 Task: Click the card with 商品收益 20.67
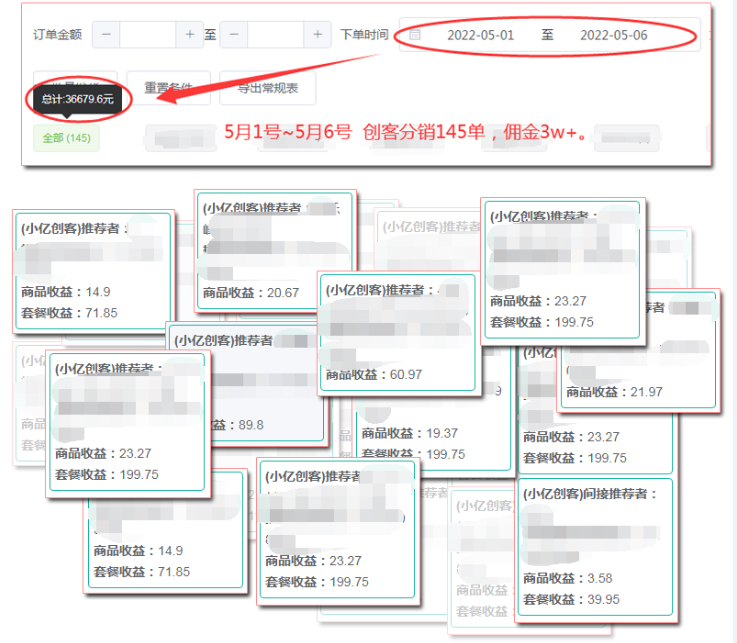[x=273, y=248]
